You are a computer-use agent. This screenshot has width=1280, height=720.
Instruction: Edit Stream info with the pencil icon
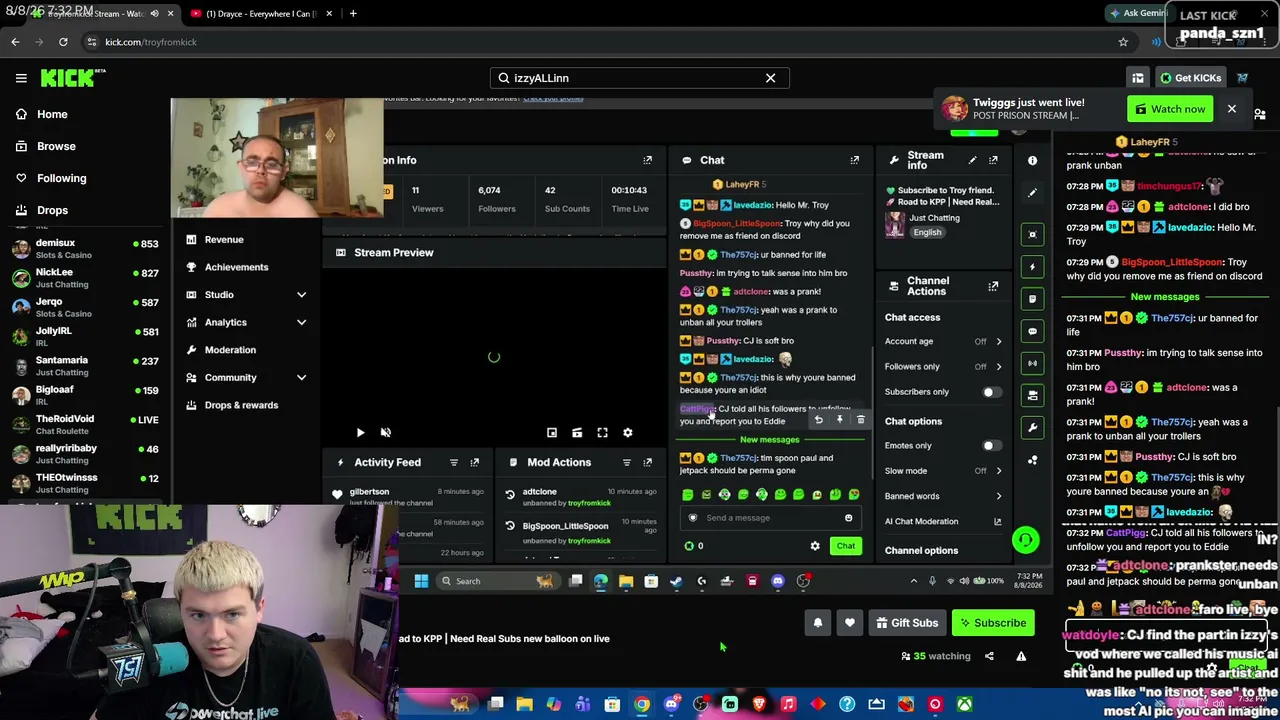[972, 160]
